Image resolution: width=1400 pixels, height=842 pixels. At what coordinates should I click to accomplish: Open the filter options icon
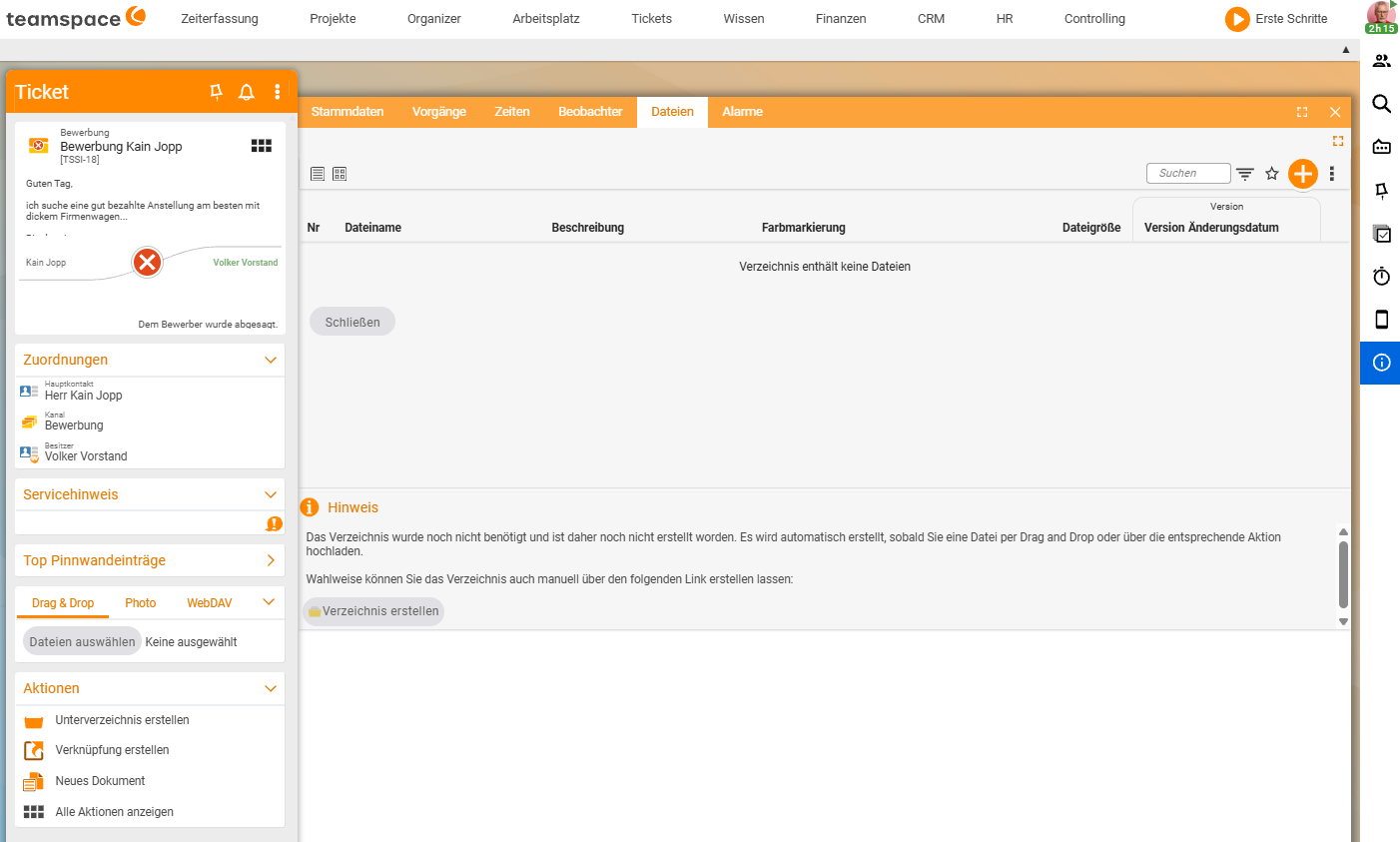[x=1244, y=174]
